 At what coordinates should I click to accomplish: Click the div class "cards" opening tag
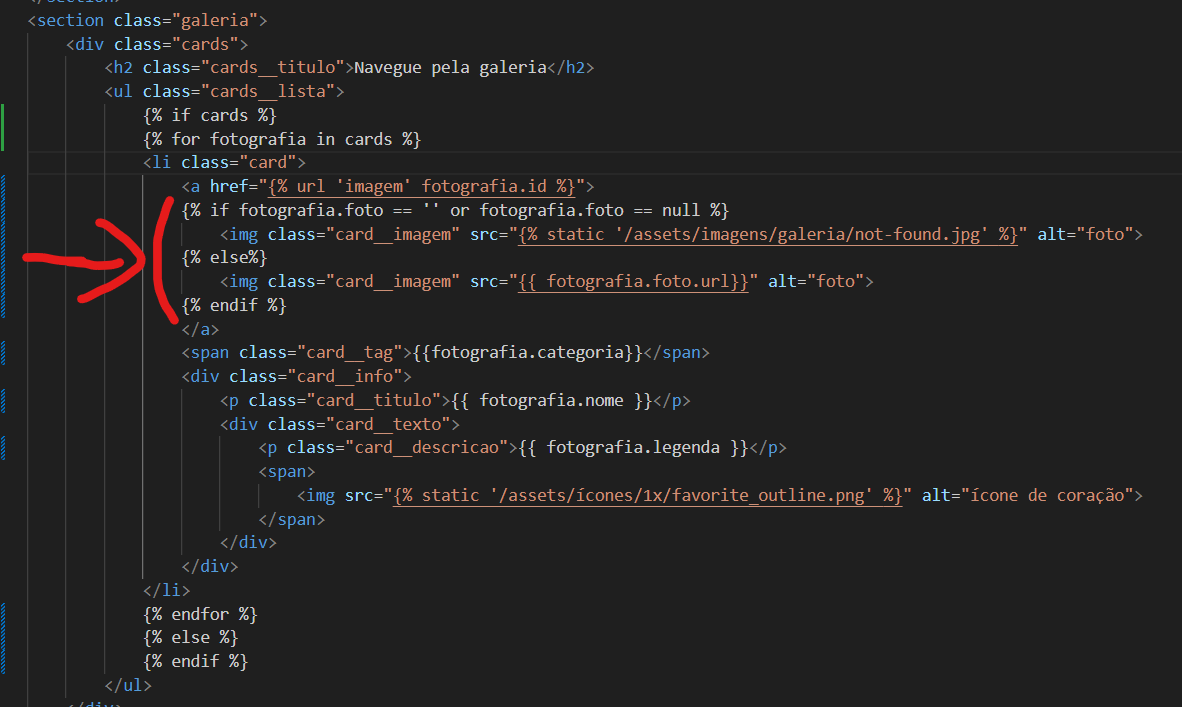coord(157,44)
